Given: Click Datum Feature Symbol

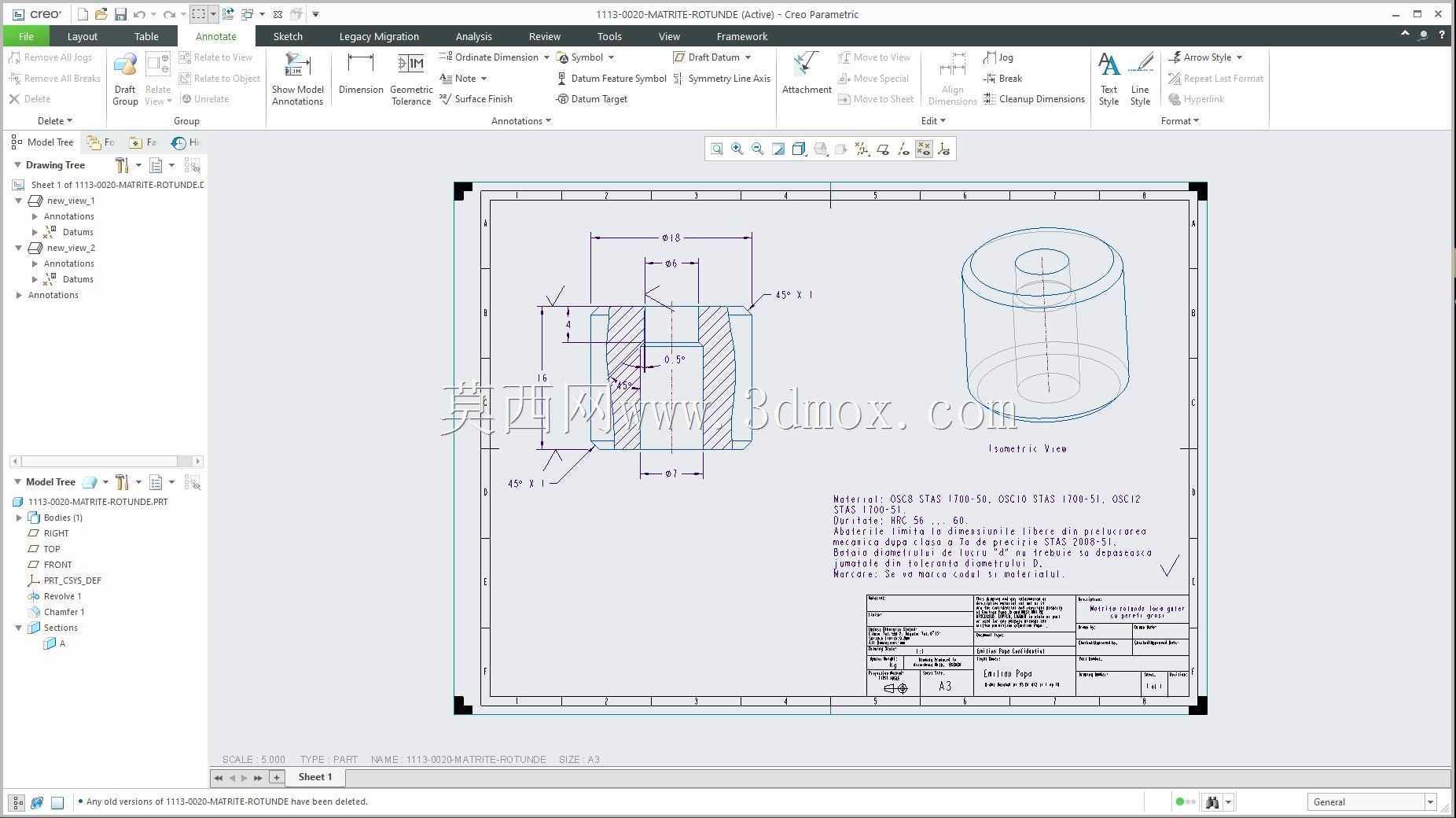Looking at the screenshot, I should pos(611,78).
